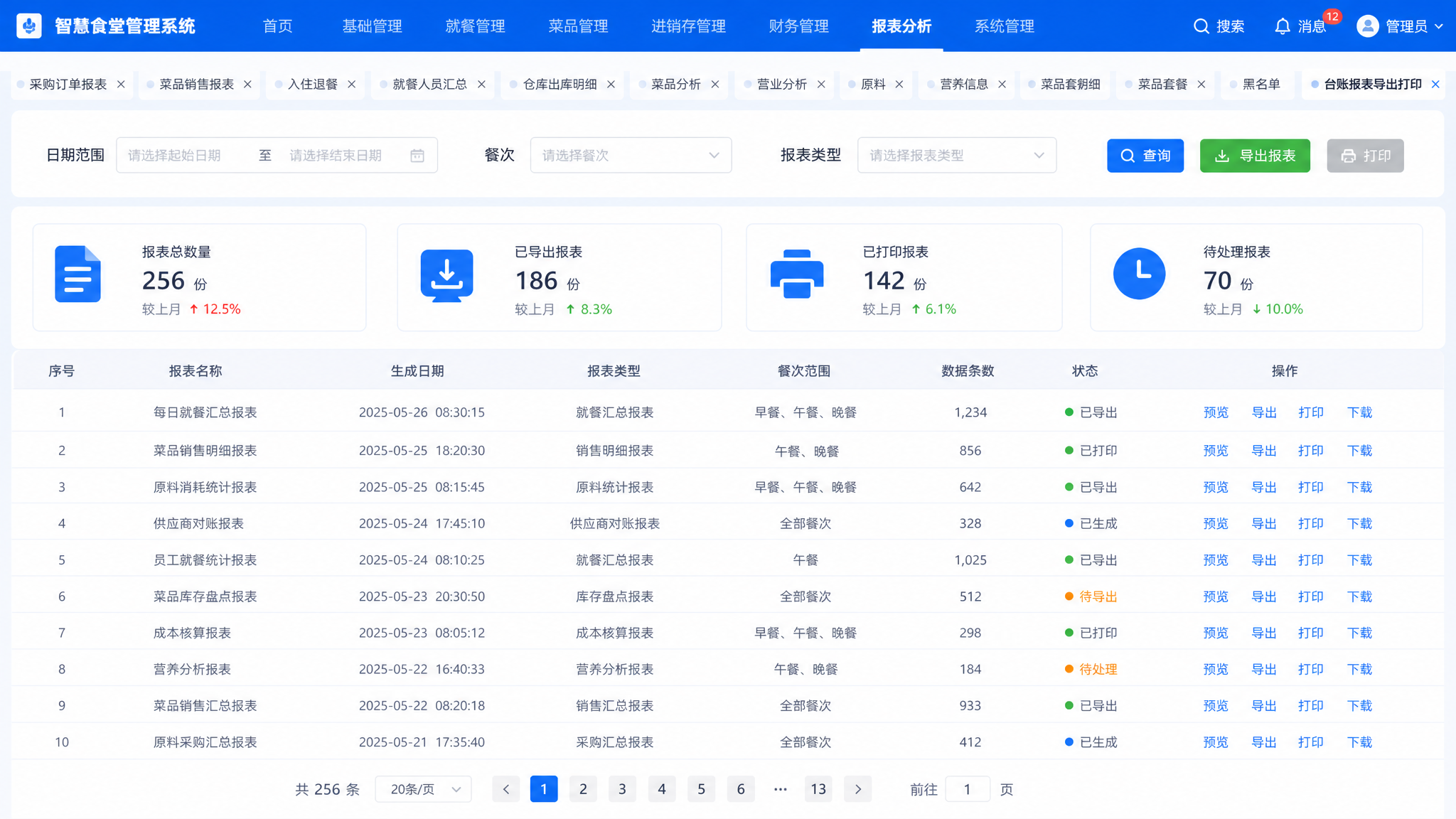The height and width of the screenshot is (819, 1456).
Task: Close the 台账报表导出打印 tab
Action: pyautogui.click(x=1435, y=84)
